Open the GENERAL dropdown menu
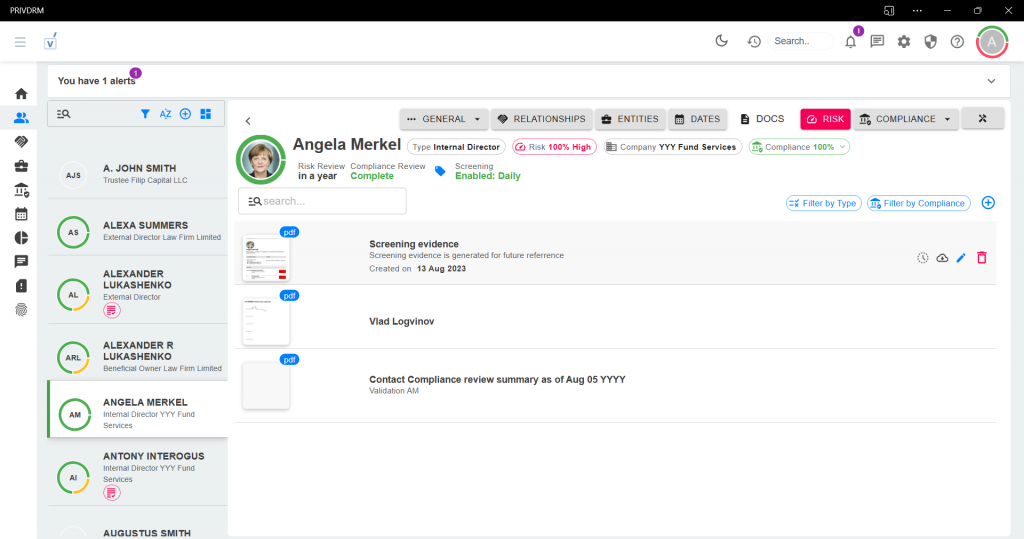This screenshot has height=539, width=1024. point(444,119)
